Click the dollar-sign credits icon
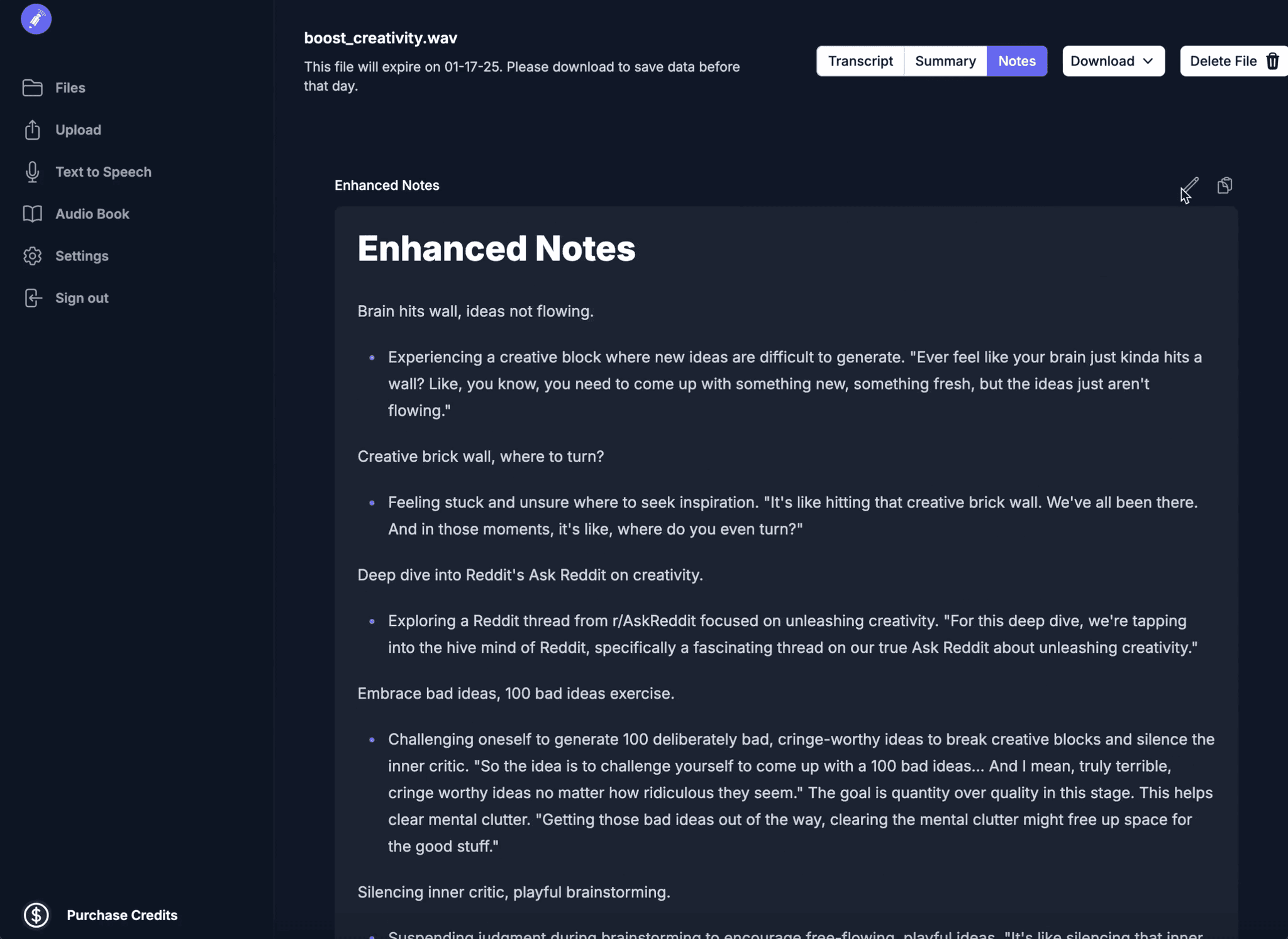This screenshot has height=939, width=1288. point(36,915)
